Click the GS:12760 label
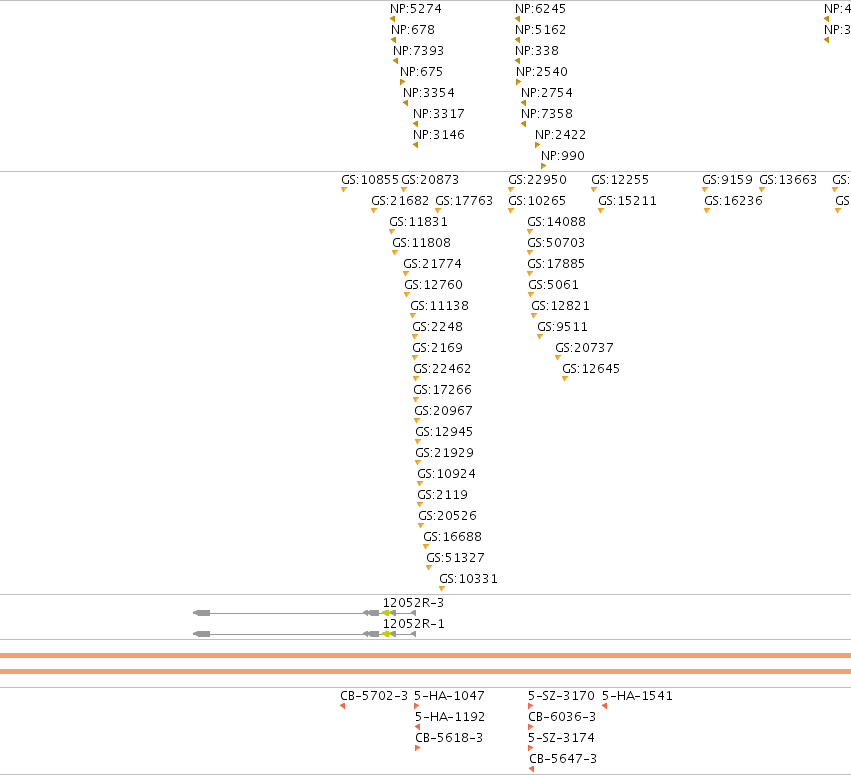851x775 pixels. (434, 285)
